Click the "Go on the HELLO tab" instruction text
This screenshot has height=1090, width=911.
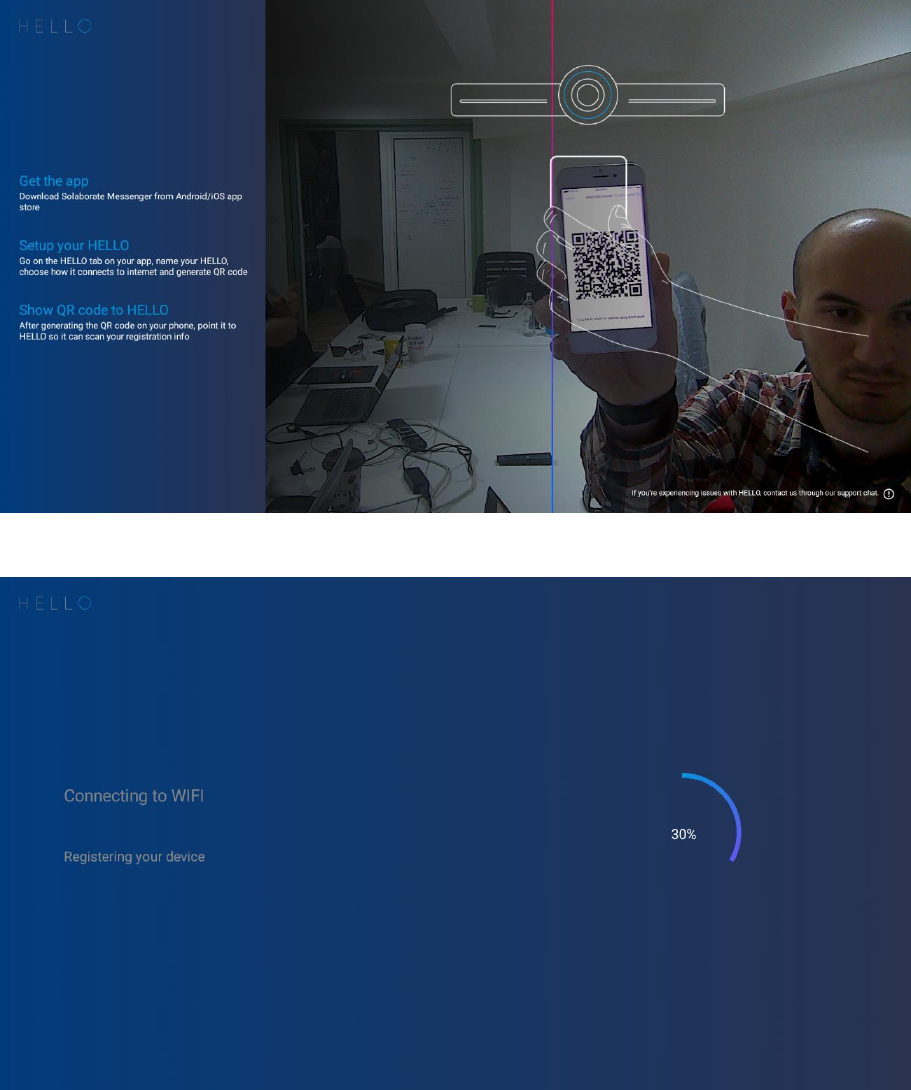133,266
